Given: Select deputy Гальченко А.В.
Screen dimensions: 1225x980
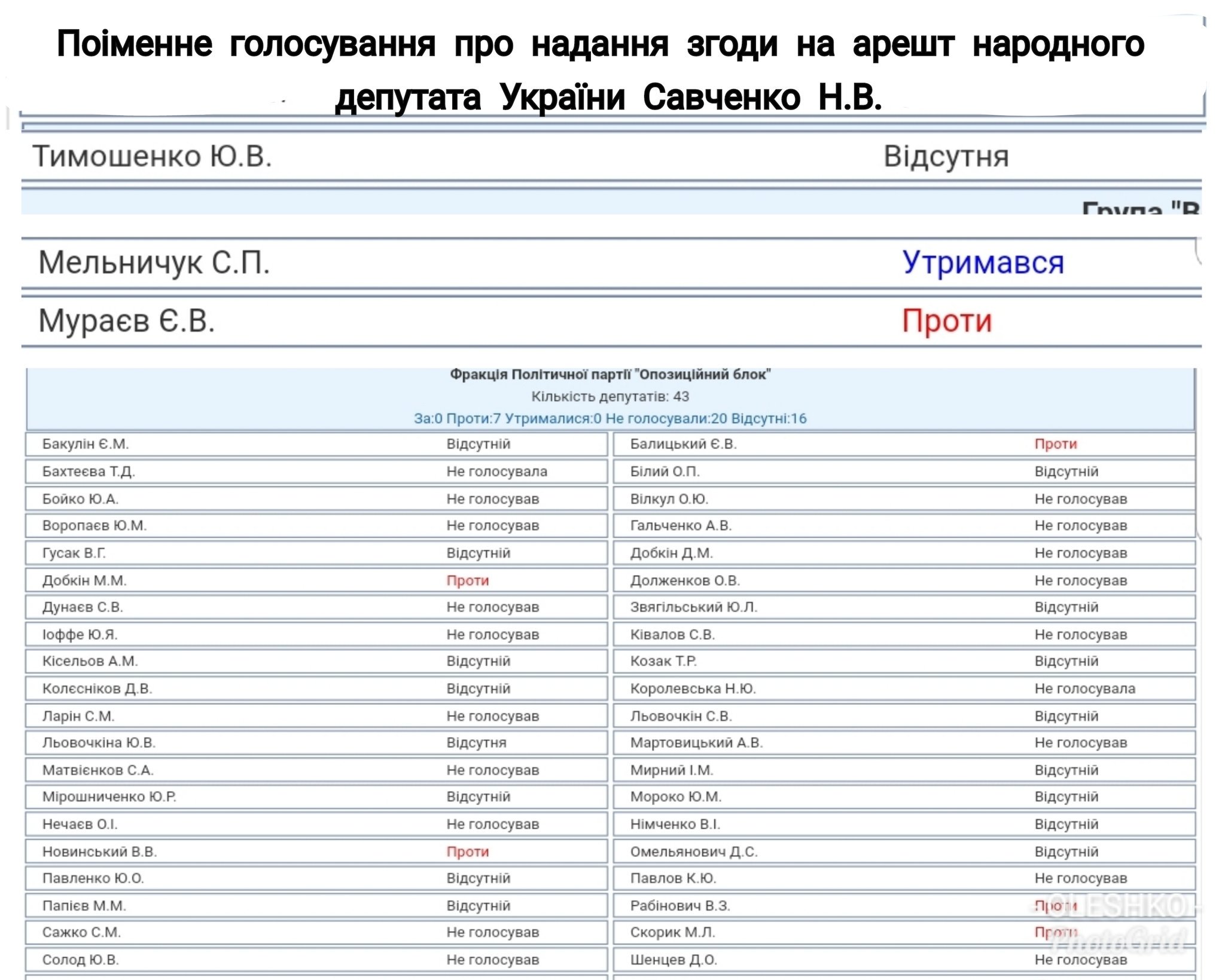Looking at the screenshot, I should click(681, 525).
